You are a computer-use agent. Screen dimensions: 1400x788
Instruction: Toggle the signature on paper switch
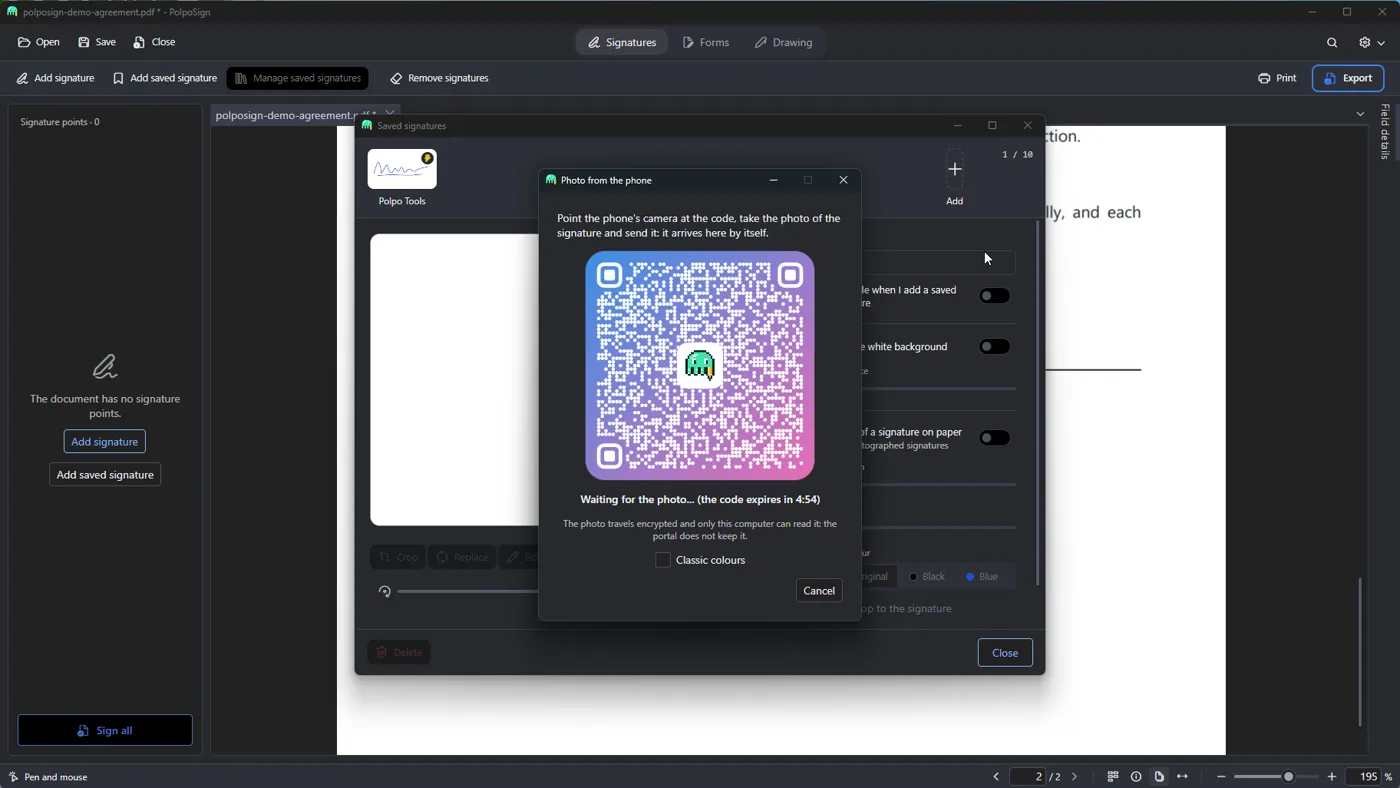click(x=994, y=438)
